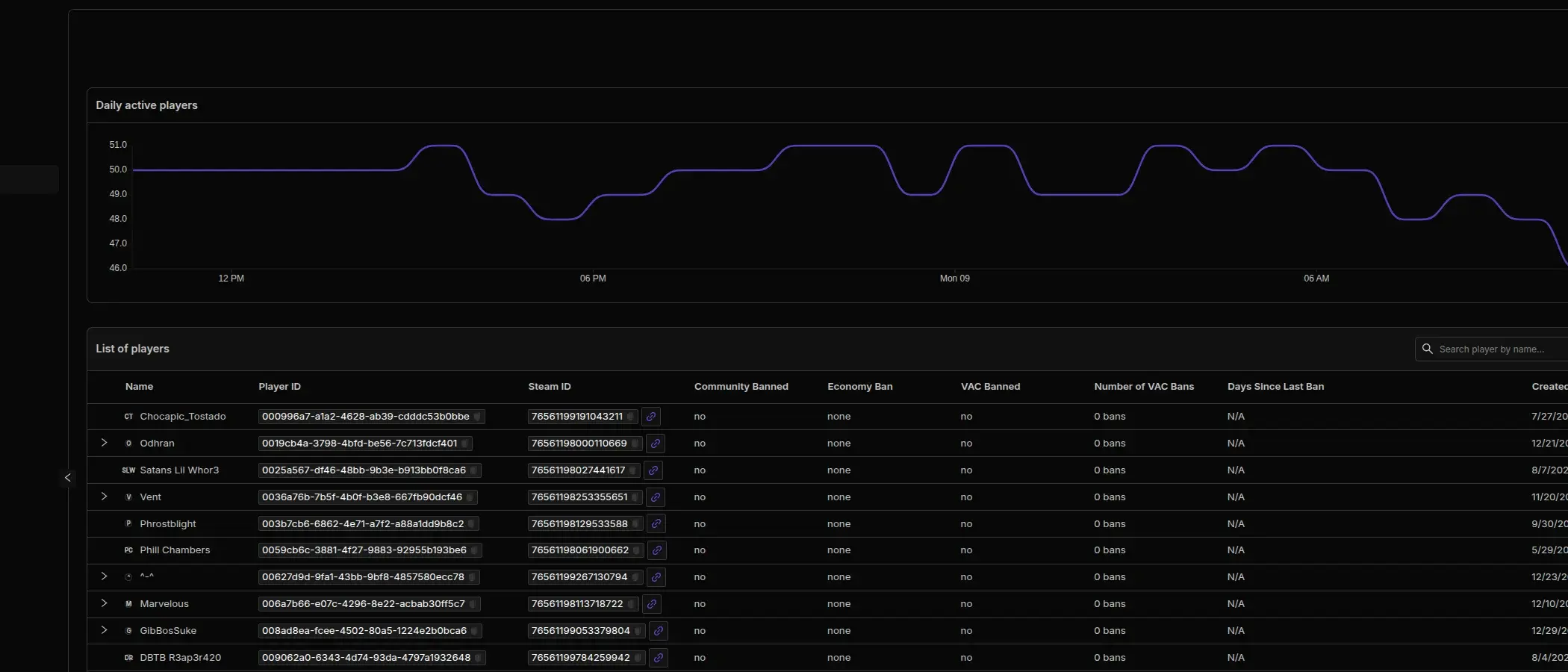The height and width of the screenshot is (672, 1568).
Task: Copy Odhran's Steam ID
Action: (636, 444)
